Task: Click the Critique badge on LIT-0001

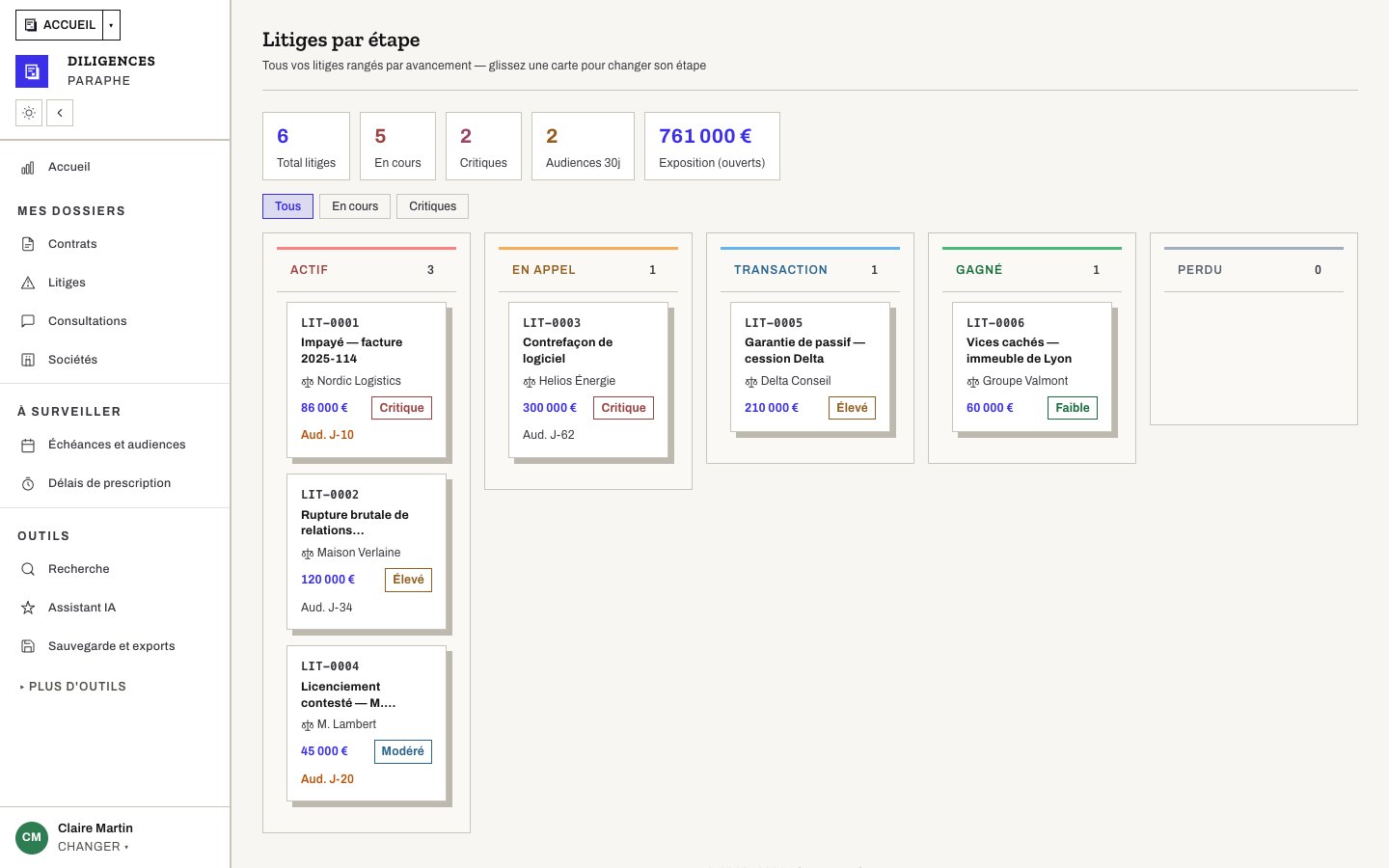Action: coord(401,408)
